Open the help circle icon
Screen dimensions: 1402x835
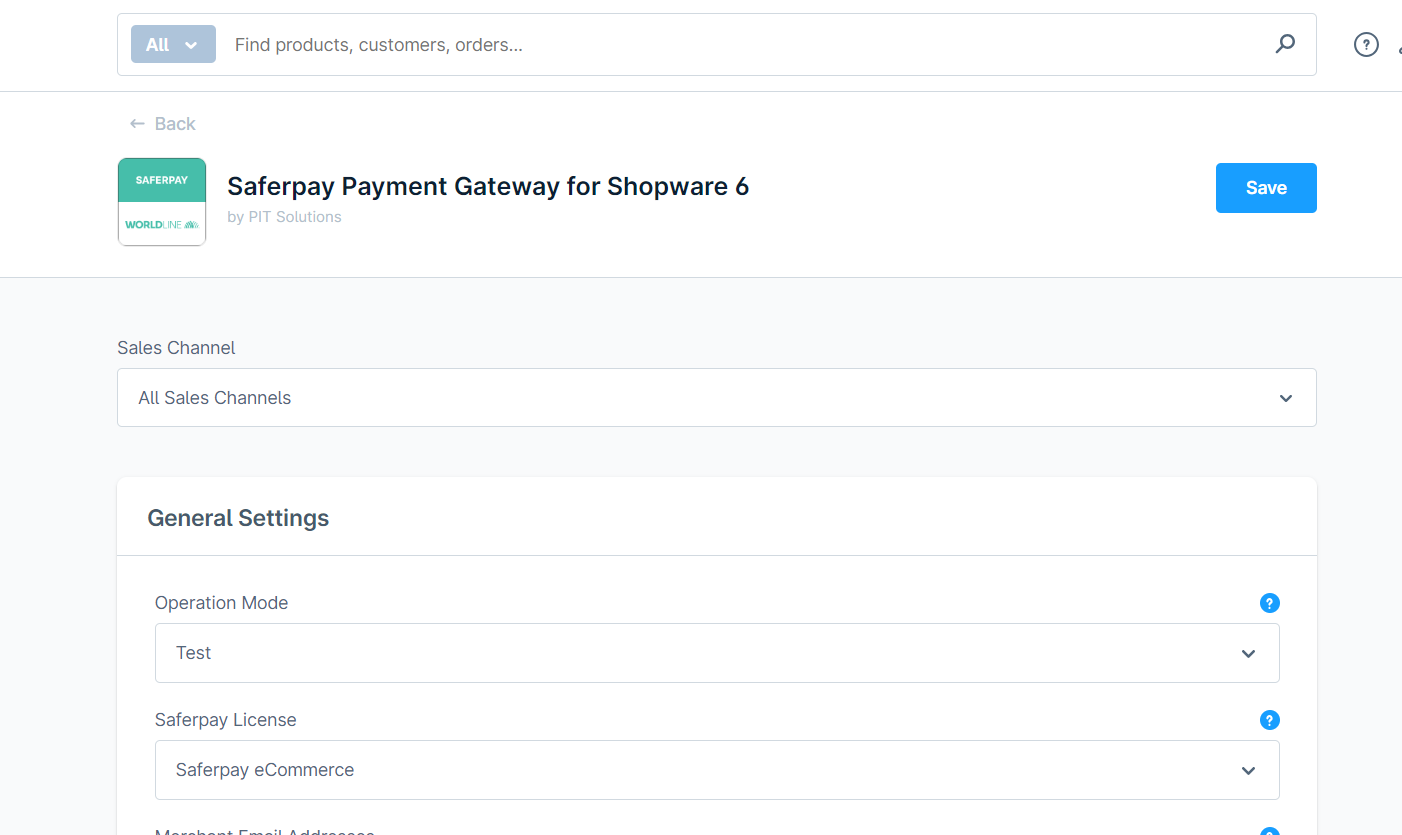(x=1366, y=44)
